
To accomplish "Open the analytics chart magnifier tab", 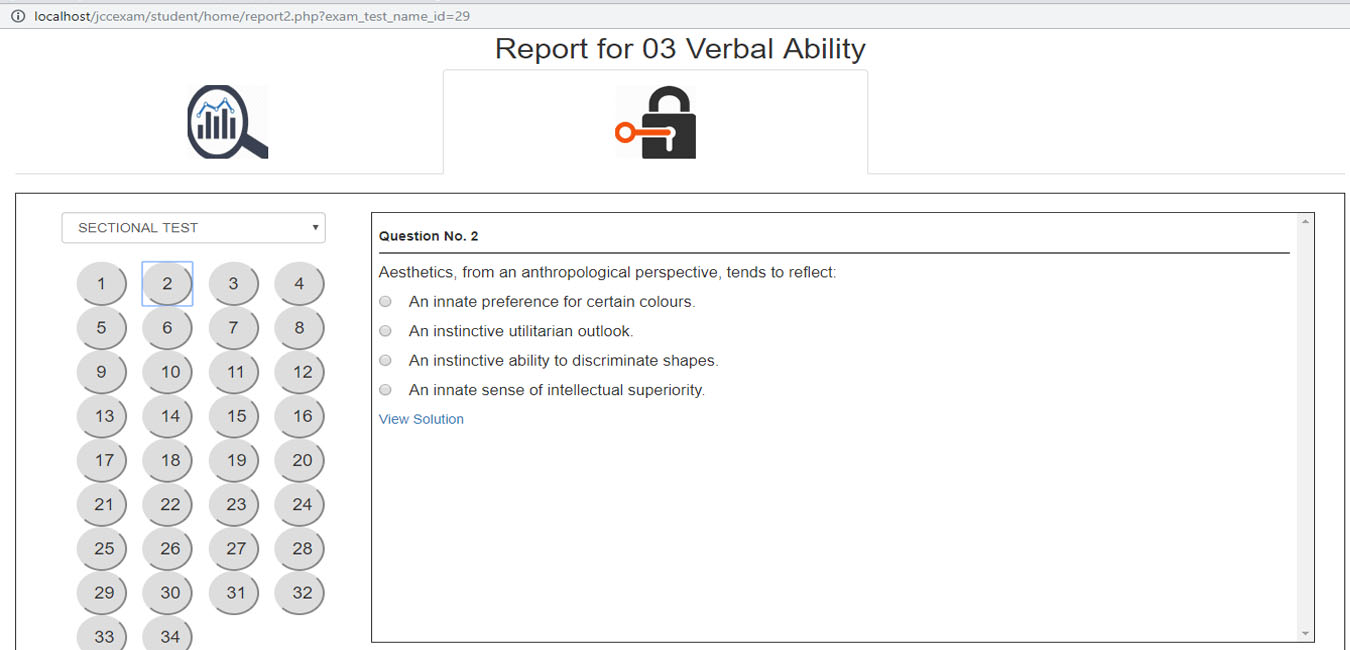I will coord(228,122).
